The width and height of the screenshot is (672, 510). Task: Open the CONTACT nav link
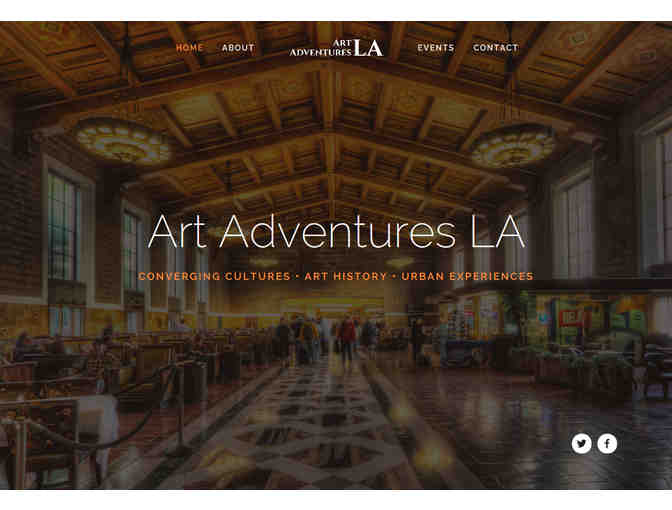495,48
